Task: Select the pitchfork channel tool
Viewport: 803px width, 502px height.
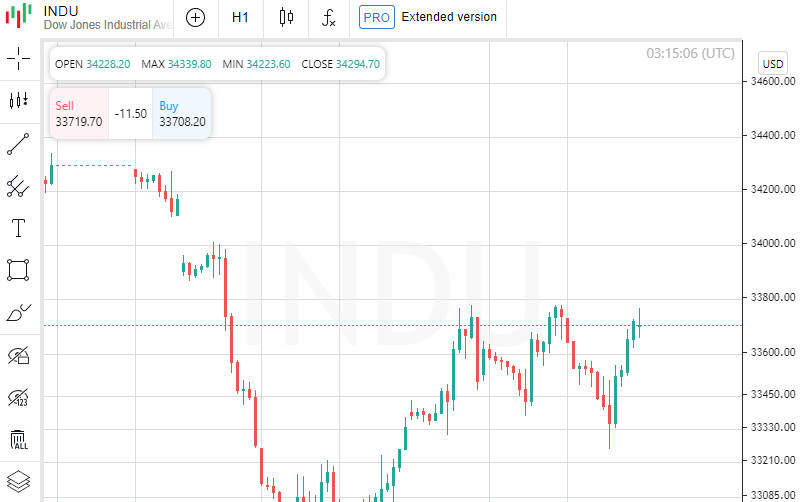Action: 18,185
